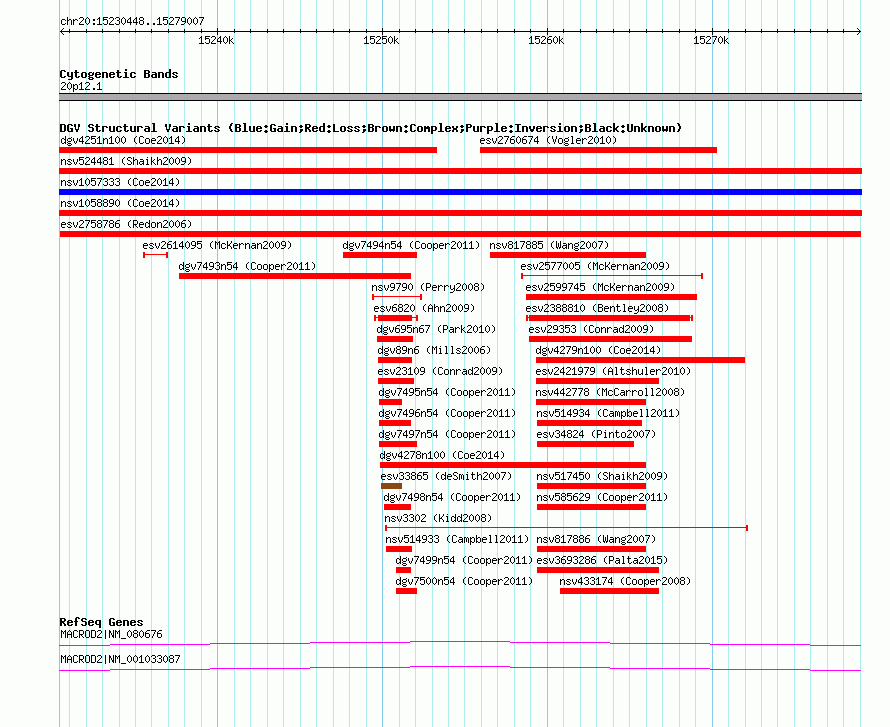Select nsv817885 (Wang2007) variant label
The height and width of the screenshot is (727, 890).
coord(549,245)
